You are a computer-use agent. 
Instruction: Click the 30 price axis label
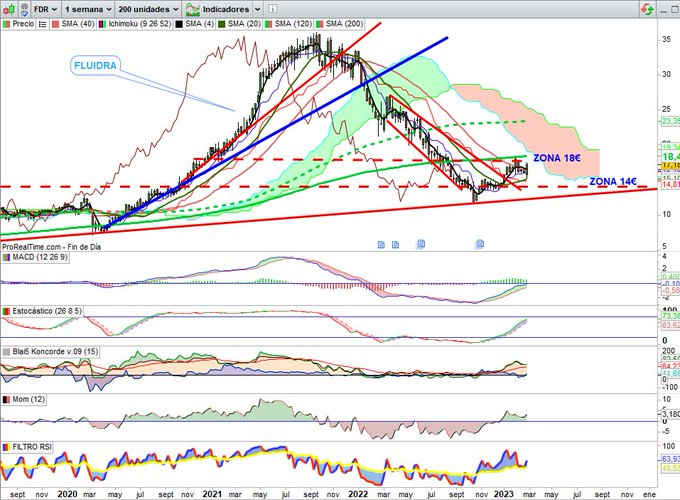(666, 74)
